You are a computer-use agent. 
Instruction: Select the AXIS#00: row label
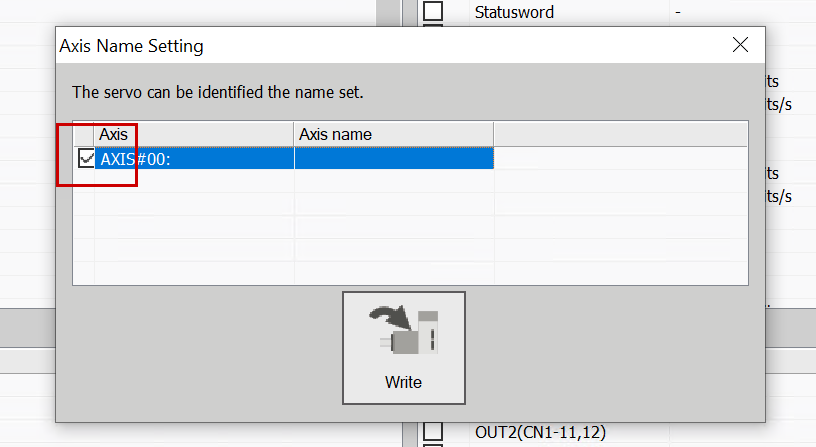pyautogui.click(x=136, y=159)
